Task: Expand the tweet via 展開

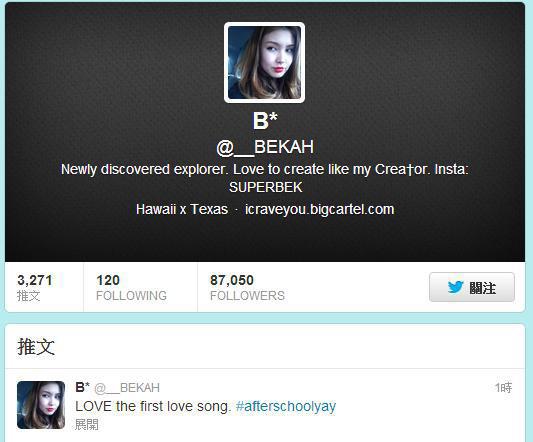Action: click(x=87, y=424)
